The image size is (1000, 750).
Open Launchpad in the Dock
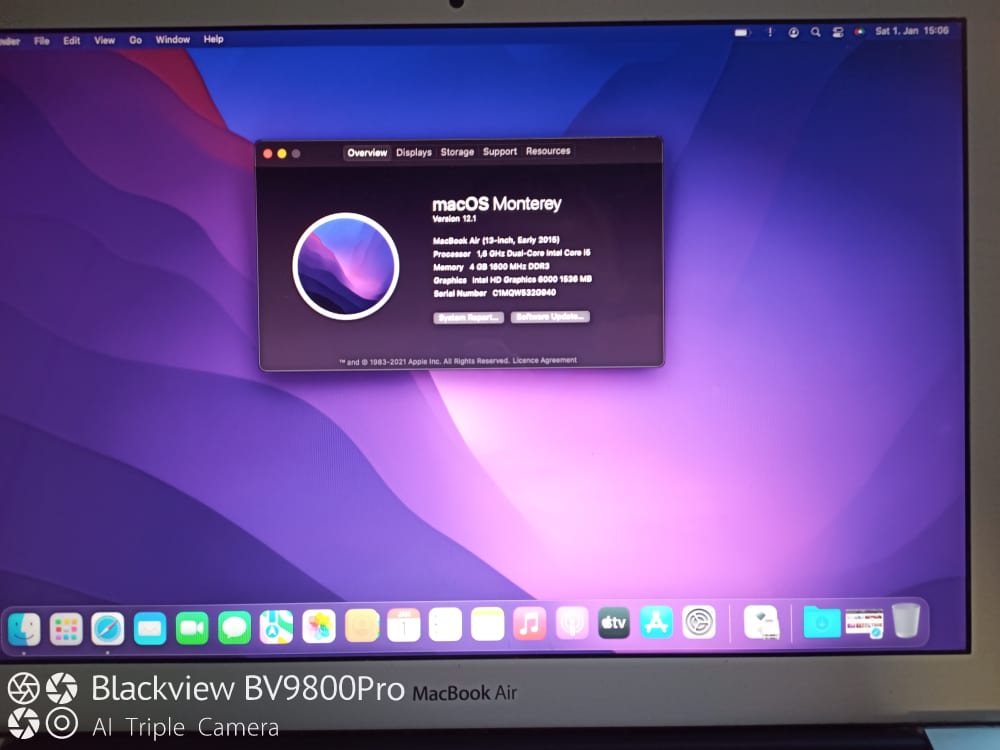(x=66, y=628)
